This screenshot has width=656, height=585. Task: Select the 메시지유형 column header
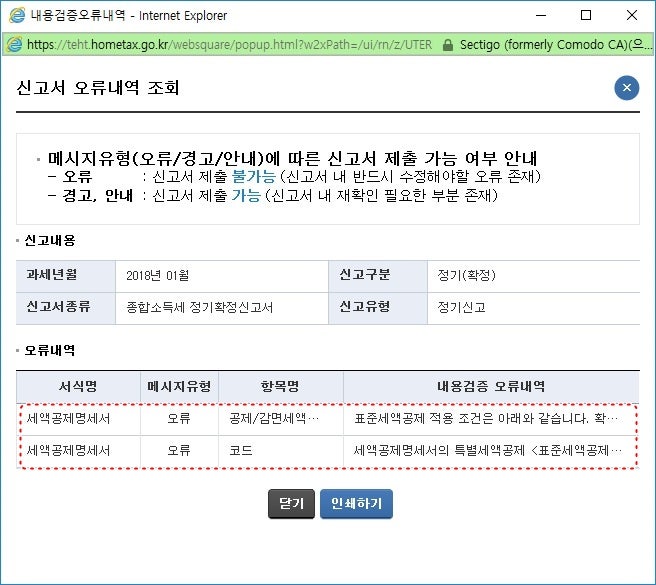click(x=179, y=386)
